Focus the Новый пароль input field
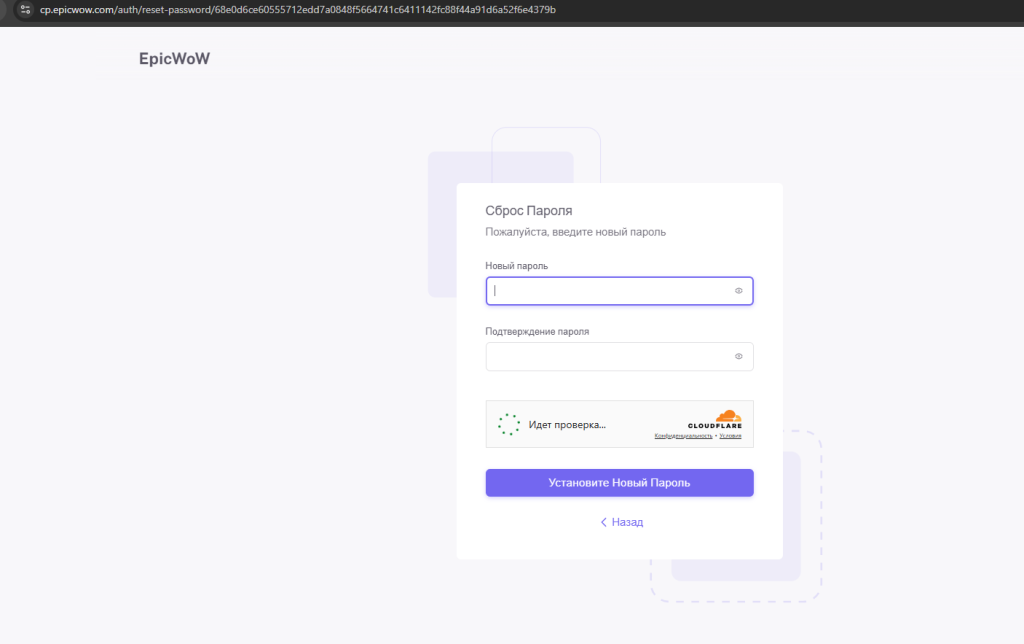 click(x=610, y=291)
